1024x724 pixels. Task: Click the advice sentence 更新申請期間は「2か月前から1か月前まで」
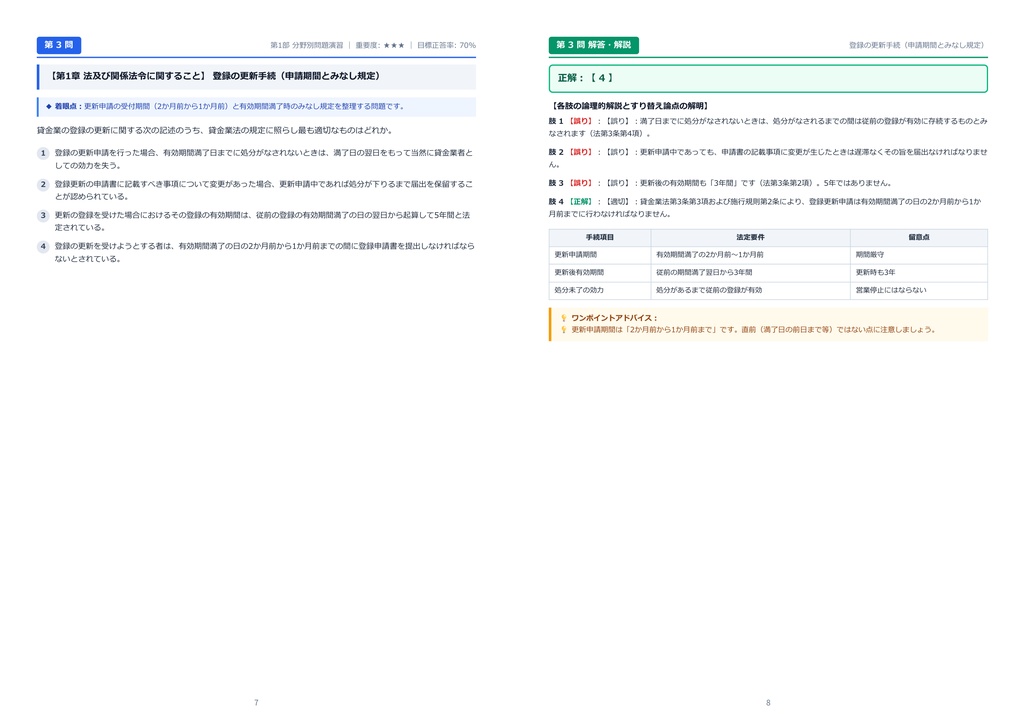(753, 330)
